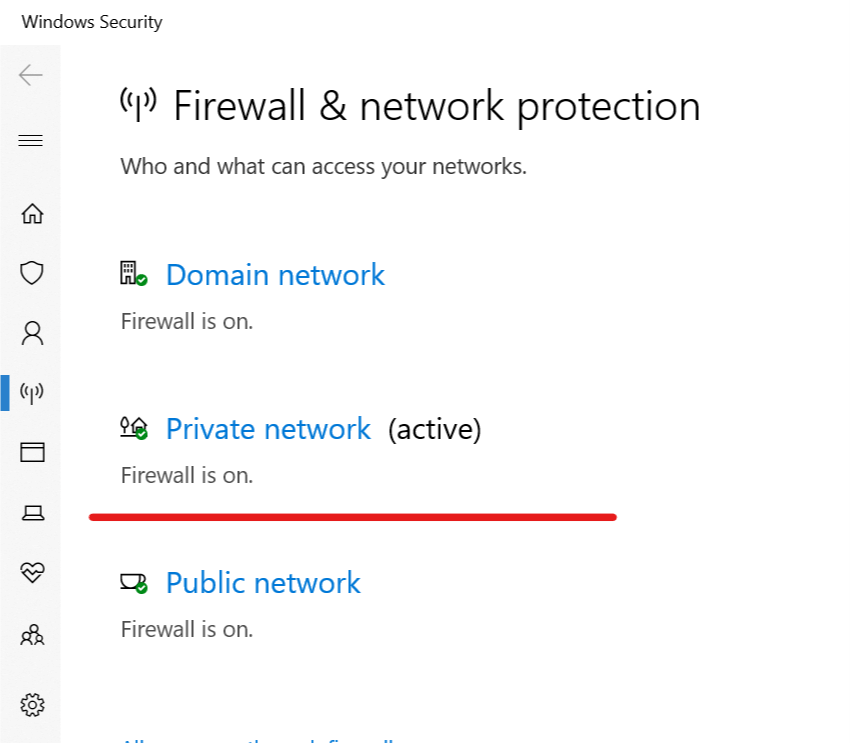This screenshot has width=850, height=743.
Task: Open Device performance & health heart icon
Action: pyautogui.click(x=32, y=572)
